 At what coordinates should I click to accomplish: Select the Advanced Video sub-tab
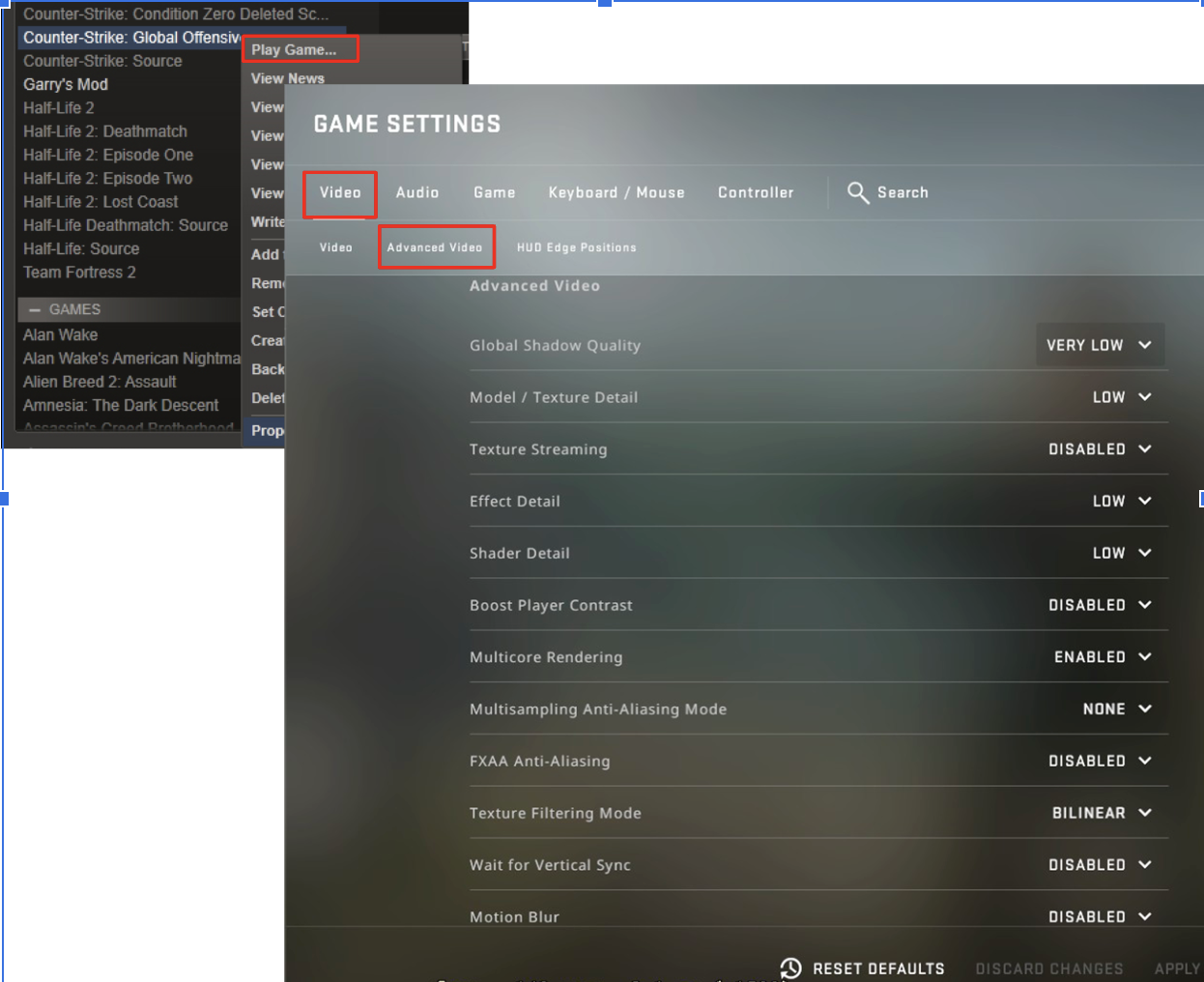pos(435,247)
